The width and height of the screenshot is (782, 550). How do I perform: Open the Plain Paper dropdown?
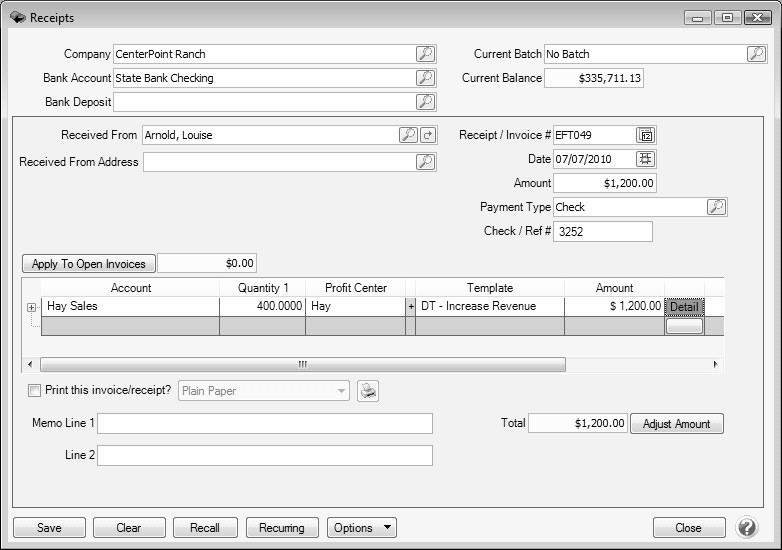[342, 391]
